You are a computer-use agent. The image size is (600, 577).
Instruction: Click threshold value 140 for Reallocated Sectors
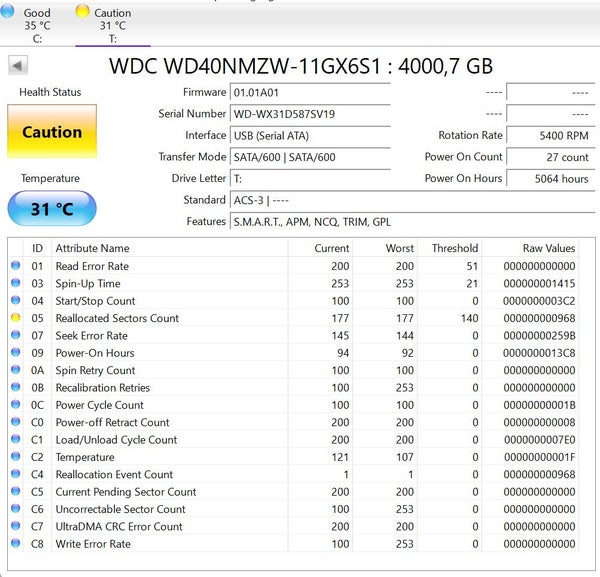[470, 318]
